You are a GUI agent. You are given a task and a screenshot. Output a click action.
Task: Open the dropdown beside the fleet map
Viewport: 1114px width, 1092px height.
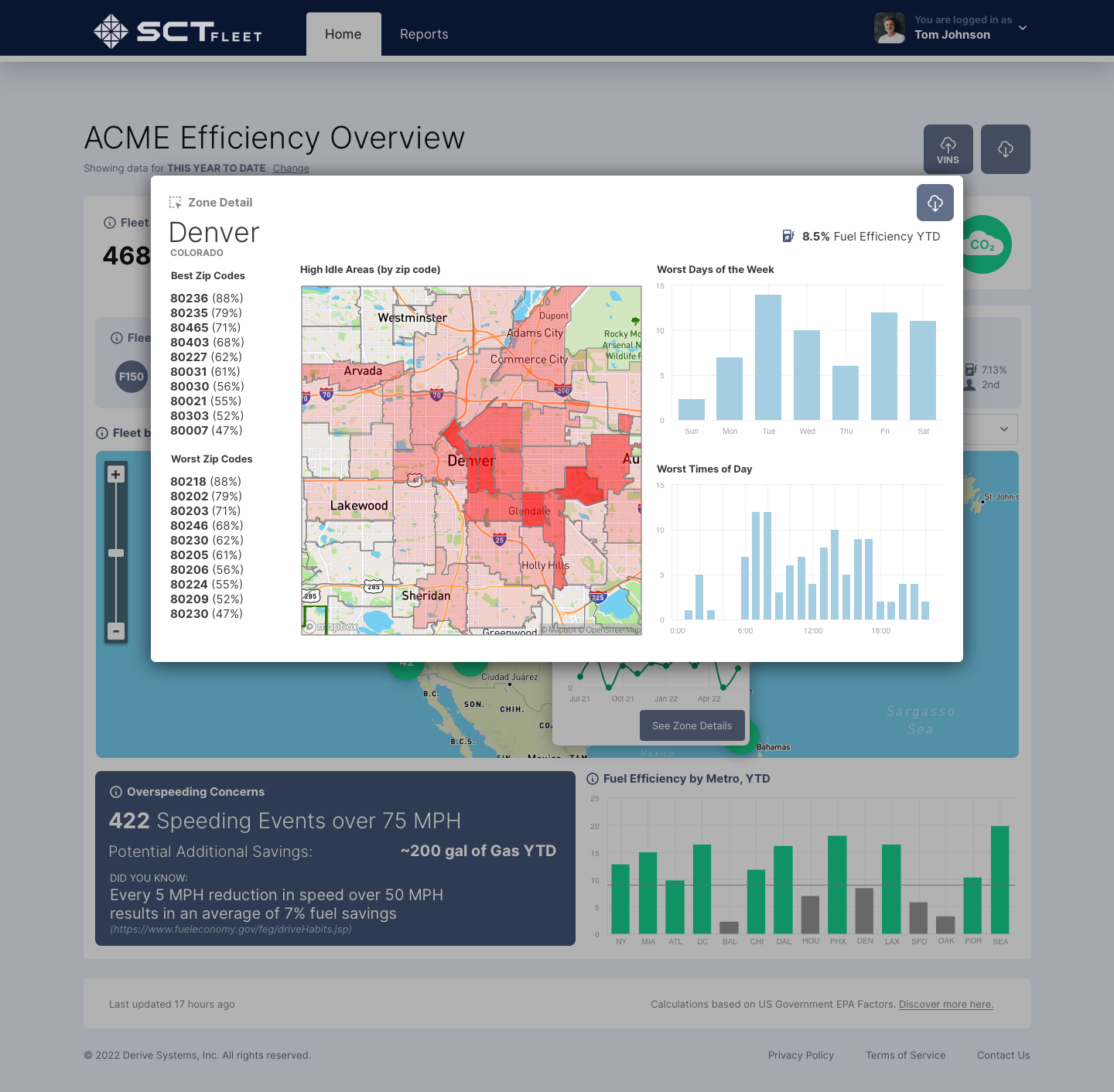click(x=1003, y=429)
